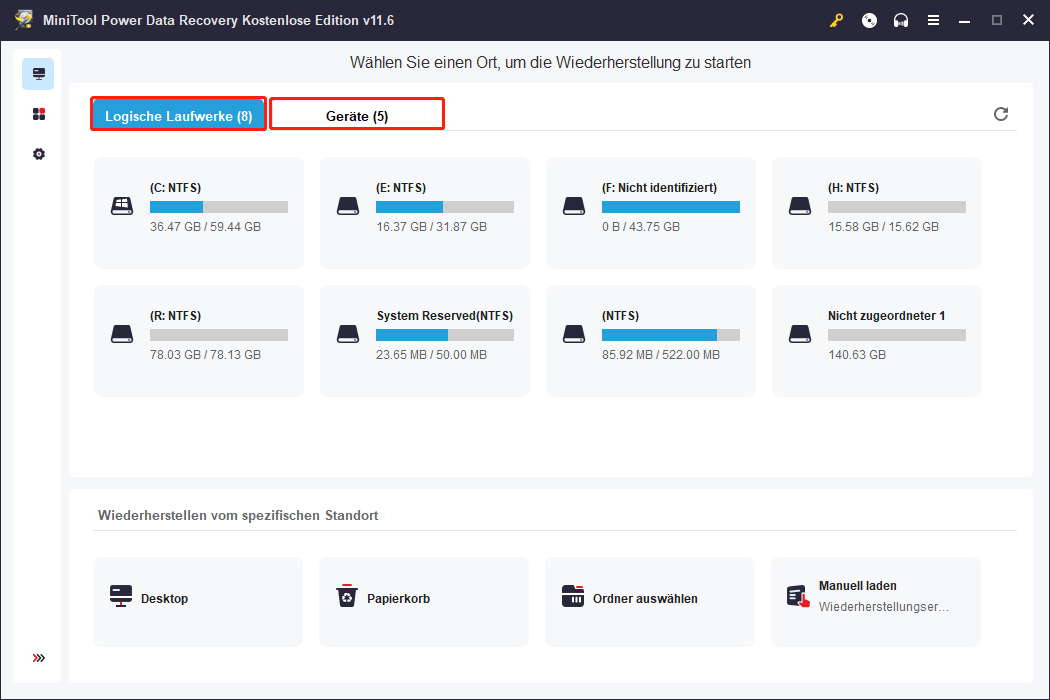1050x700 pixels.
Task: Click the F: drive full usage bar
Action: point(671,207)
